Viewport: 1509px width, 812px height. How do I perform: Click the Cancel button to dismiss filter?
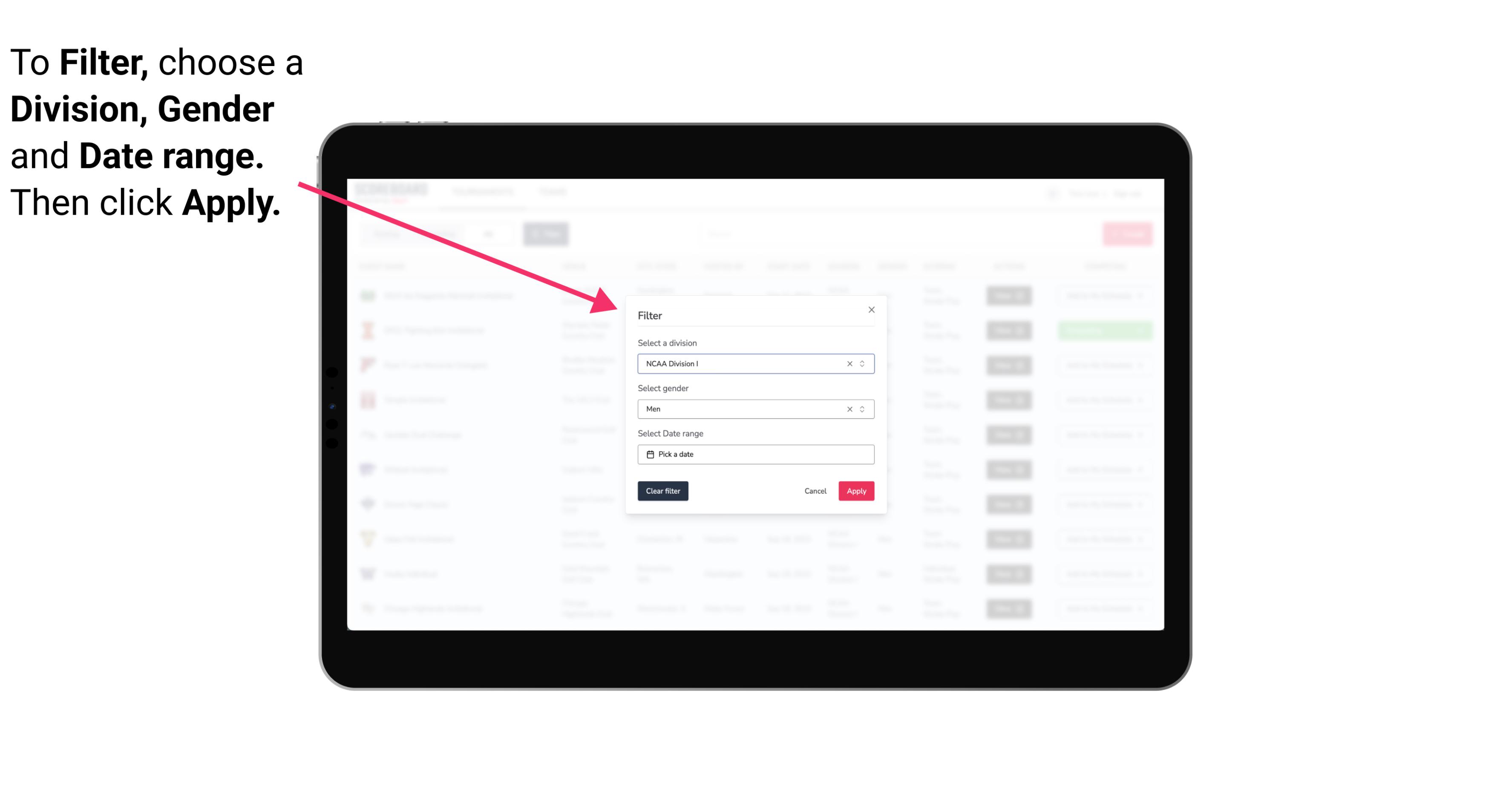(815, 491)
